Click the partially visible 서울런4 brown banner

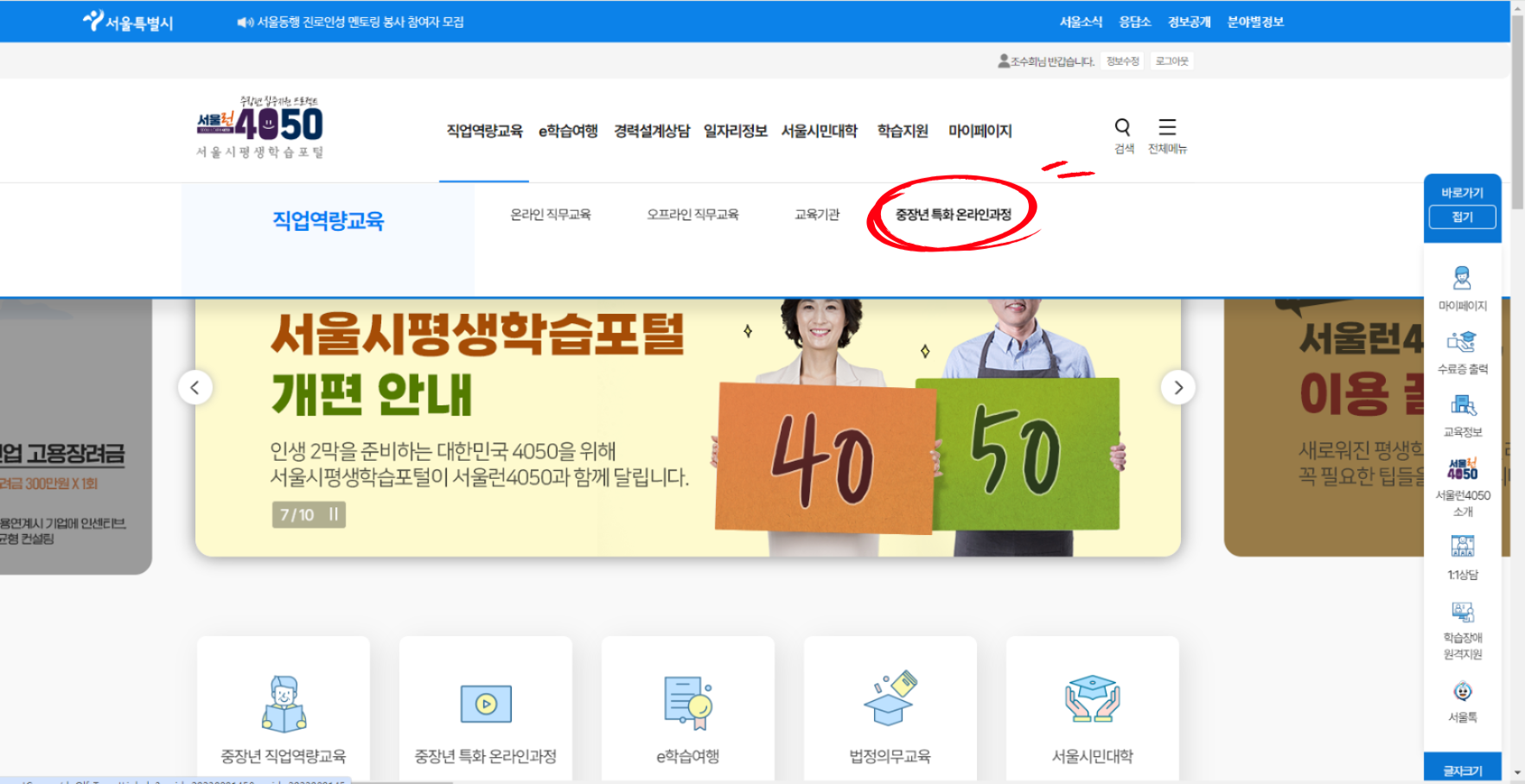(1323, 428)
